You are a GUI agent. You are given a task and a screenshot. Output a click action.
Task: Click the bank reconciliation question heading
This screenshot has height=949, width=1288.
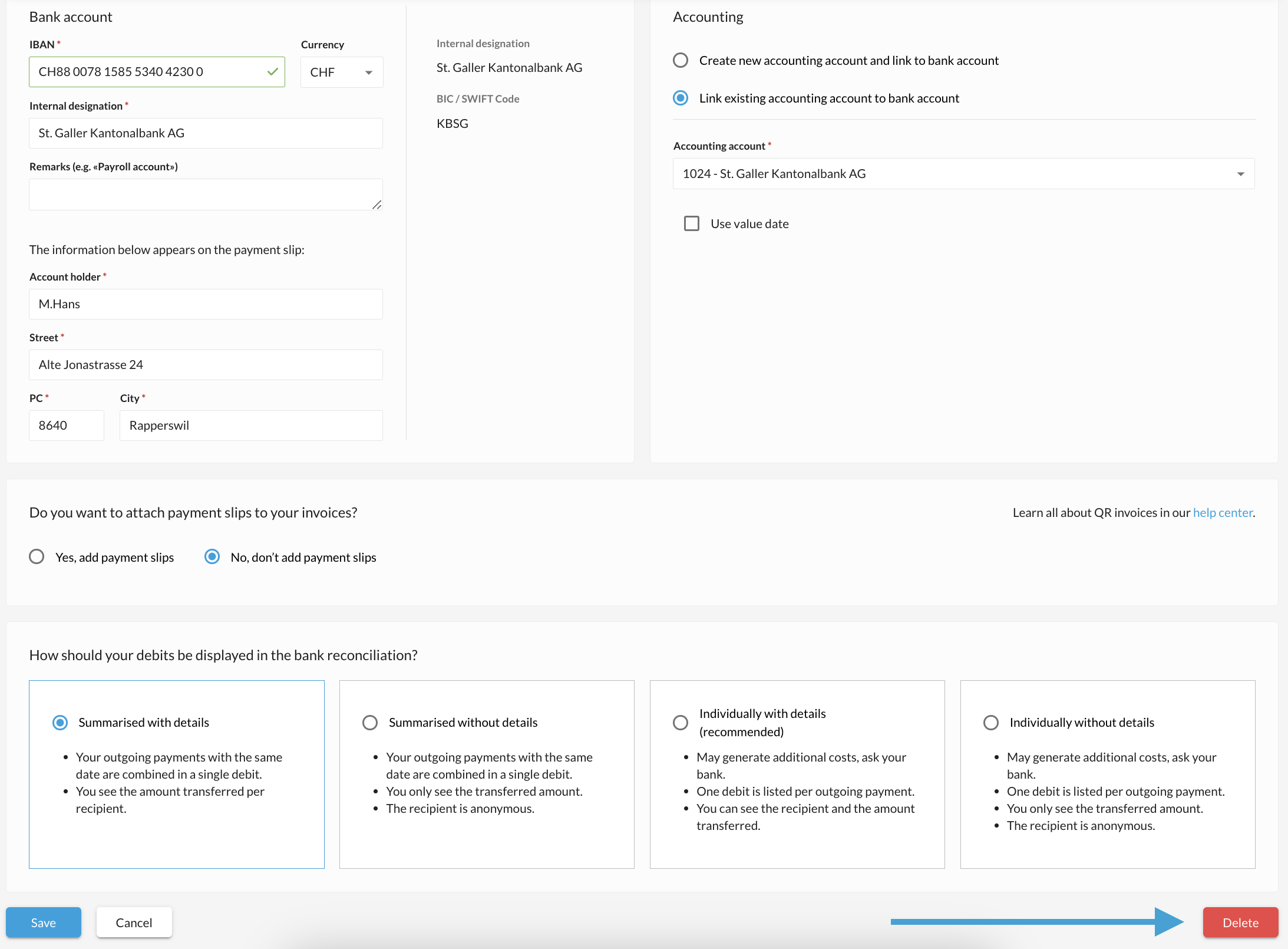pyautogui.click(x=223, y=655)
